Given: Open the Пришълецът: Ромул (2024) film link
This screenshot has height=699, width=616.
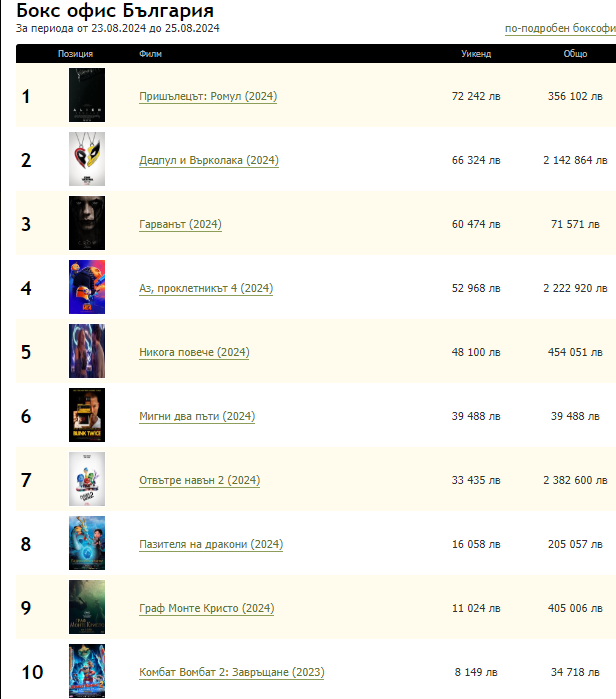Looking at the screenshot, I should click(x=208, y=97).
